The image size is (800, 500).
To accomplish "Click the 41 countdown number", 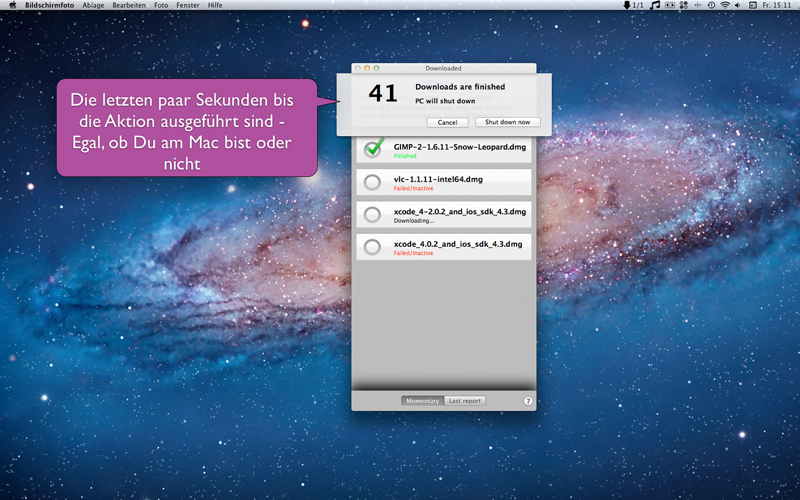I will click(x=383, y=93).
